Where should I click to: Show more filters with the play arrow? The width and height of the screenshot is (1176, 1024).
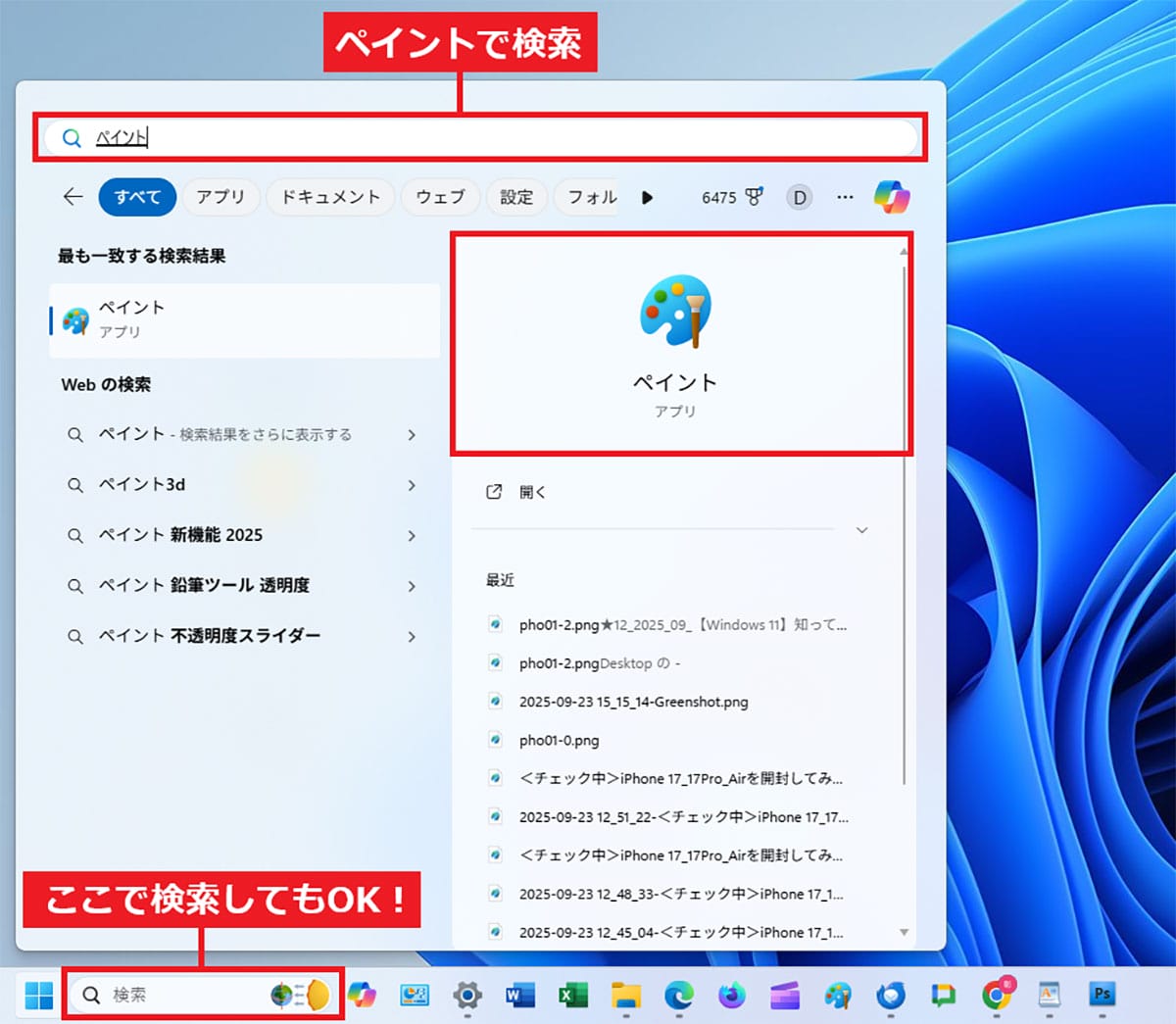pyautogui.click(x=647, y=197)
